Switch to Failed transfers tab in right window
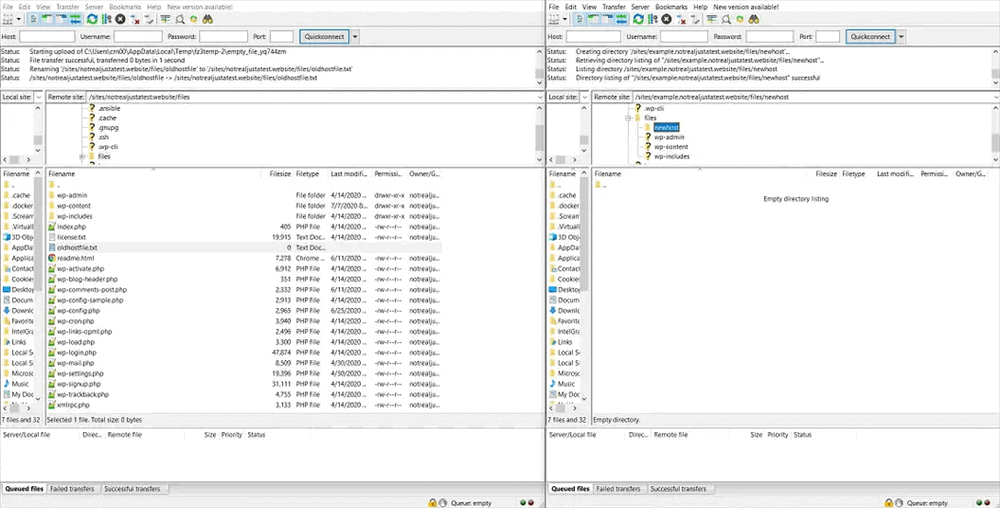 point(619,489)
